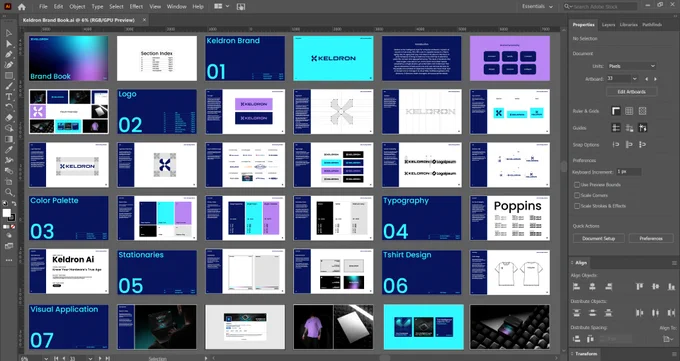This screenshot has width=680, height=361.
Task: Enable Use Preview Bounds checkbox
Action: click(577, 184)
